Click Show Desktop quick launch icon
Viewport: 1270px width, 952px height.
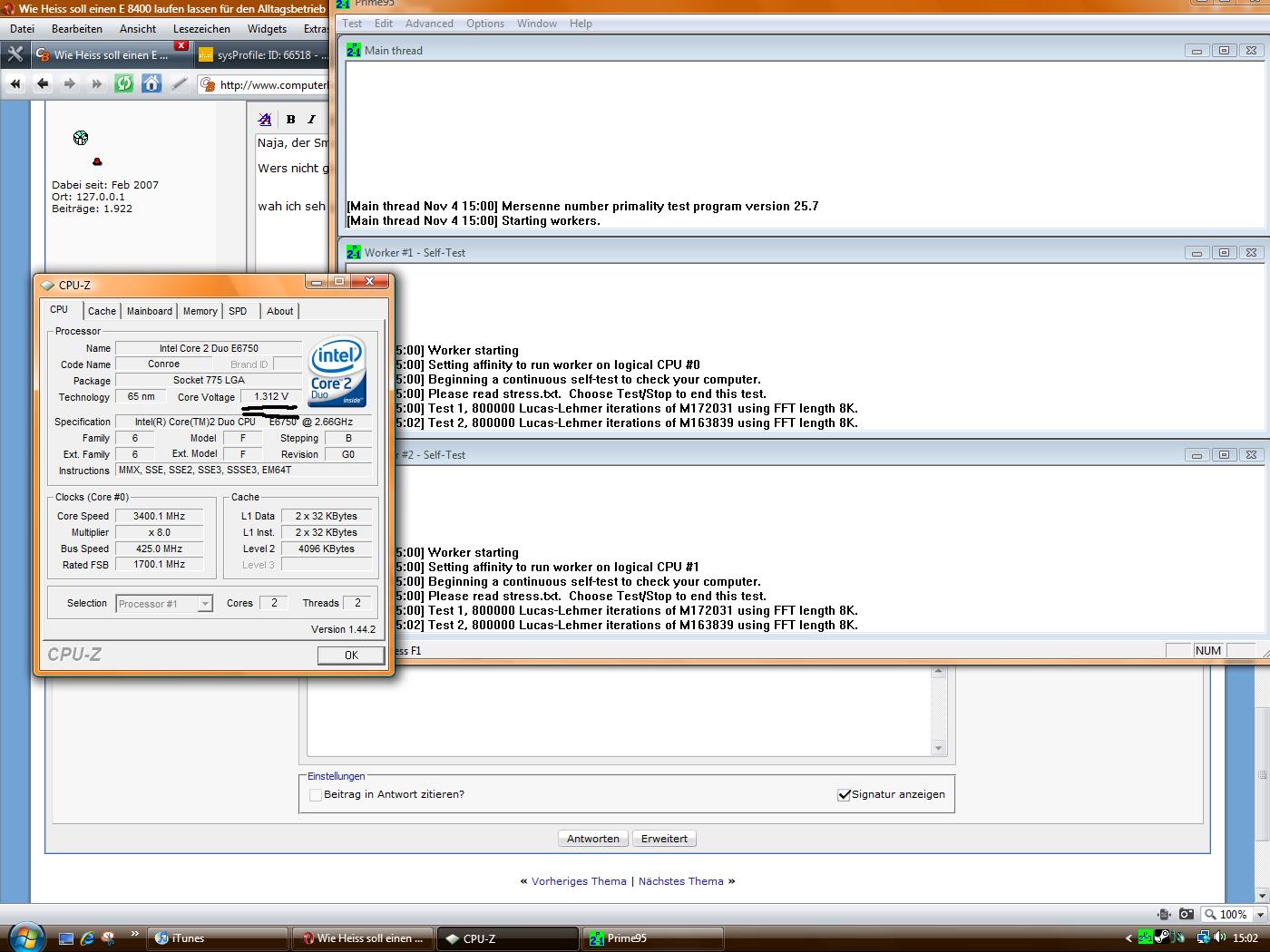point(66,938)
